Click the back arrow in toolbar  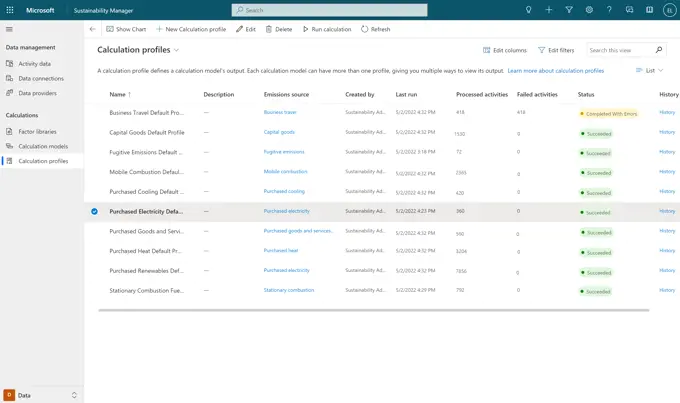click(x=93, y=29)
